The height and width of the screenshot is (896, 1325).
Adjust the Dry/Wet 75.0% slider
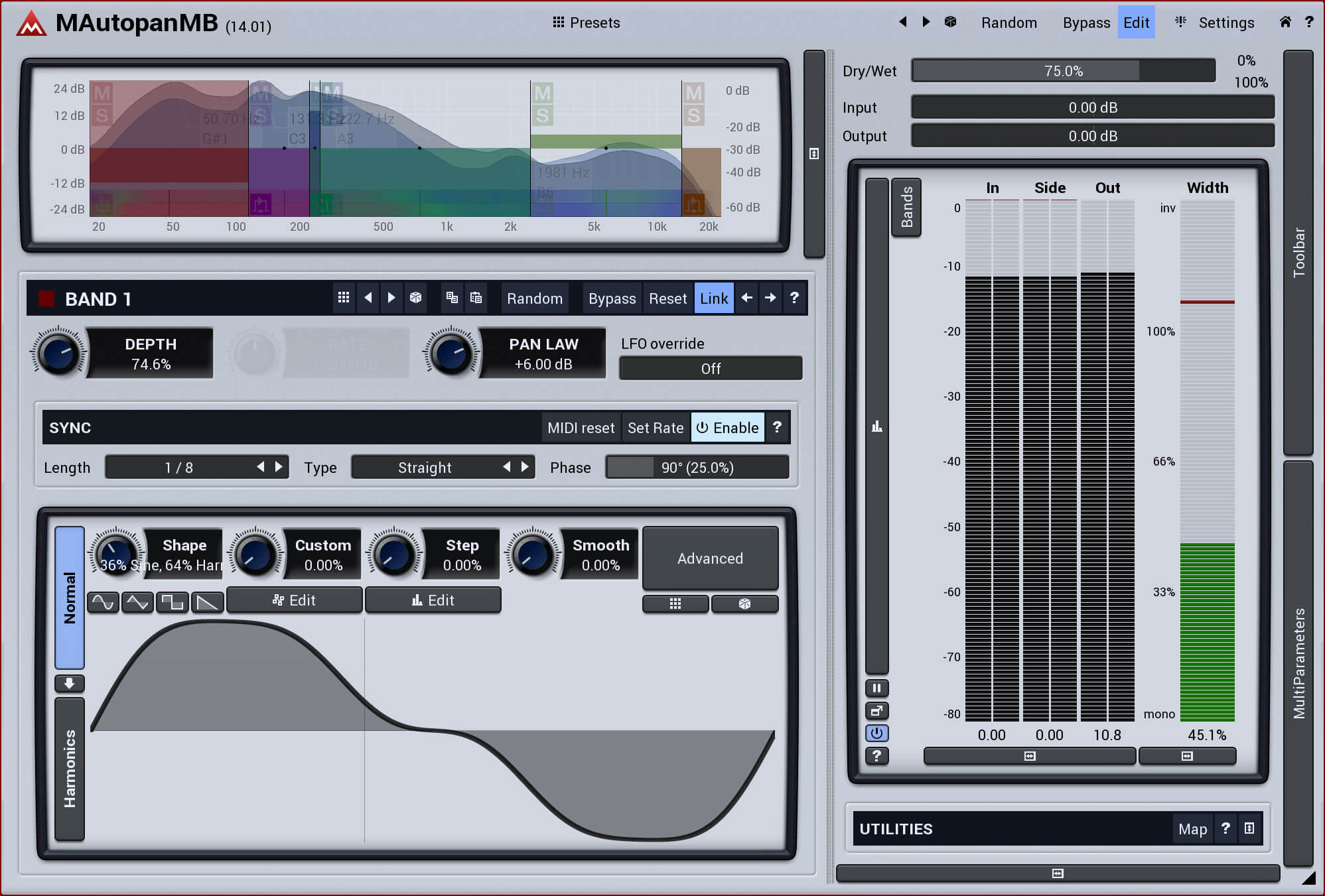[1063, 70]
